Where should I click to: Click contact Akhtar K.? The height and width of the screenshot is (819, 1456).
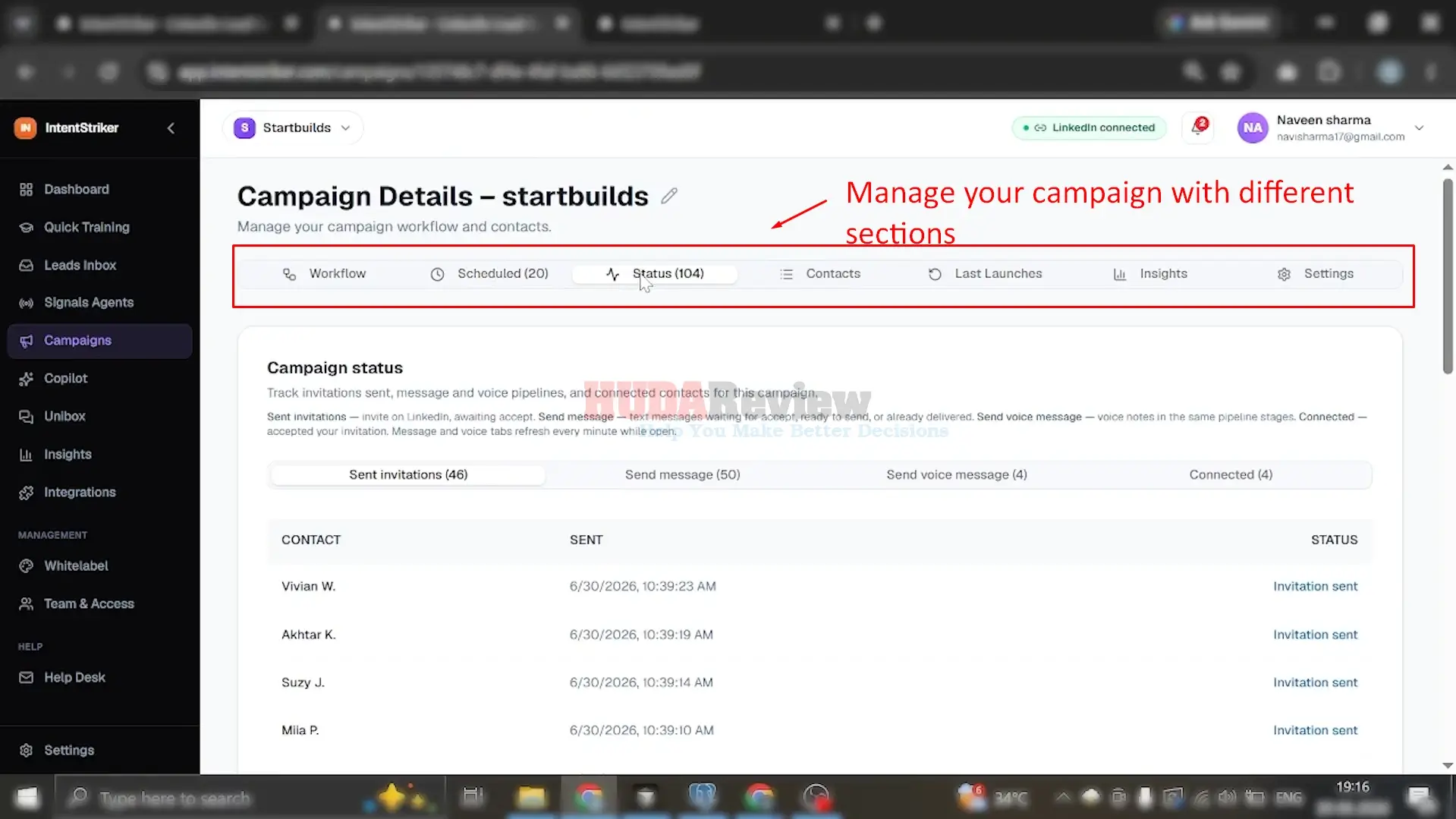(x=308, y=635)
